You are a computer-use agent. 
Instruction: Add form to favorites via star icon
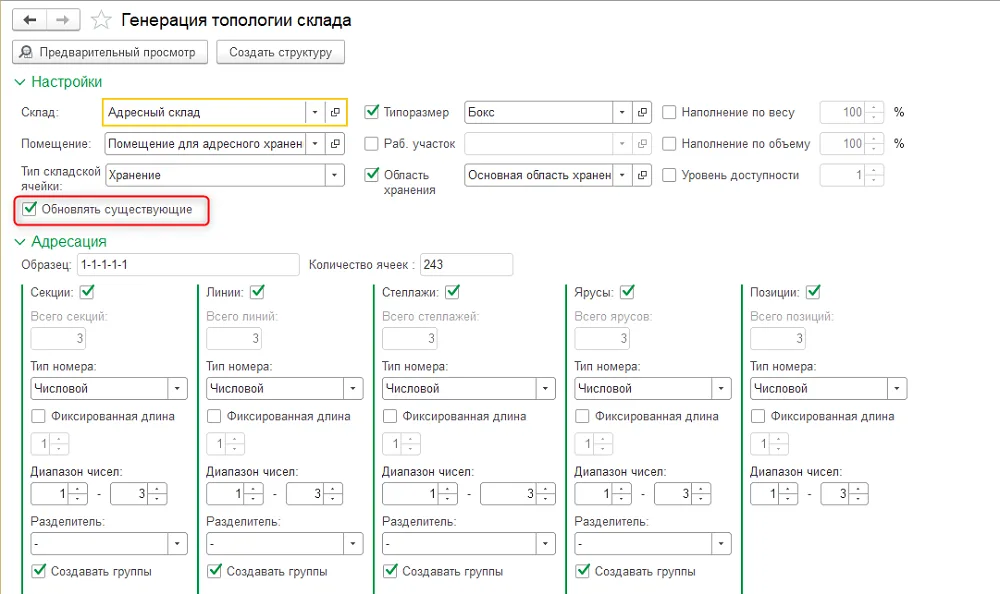[x=101, y=20]
